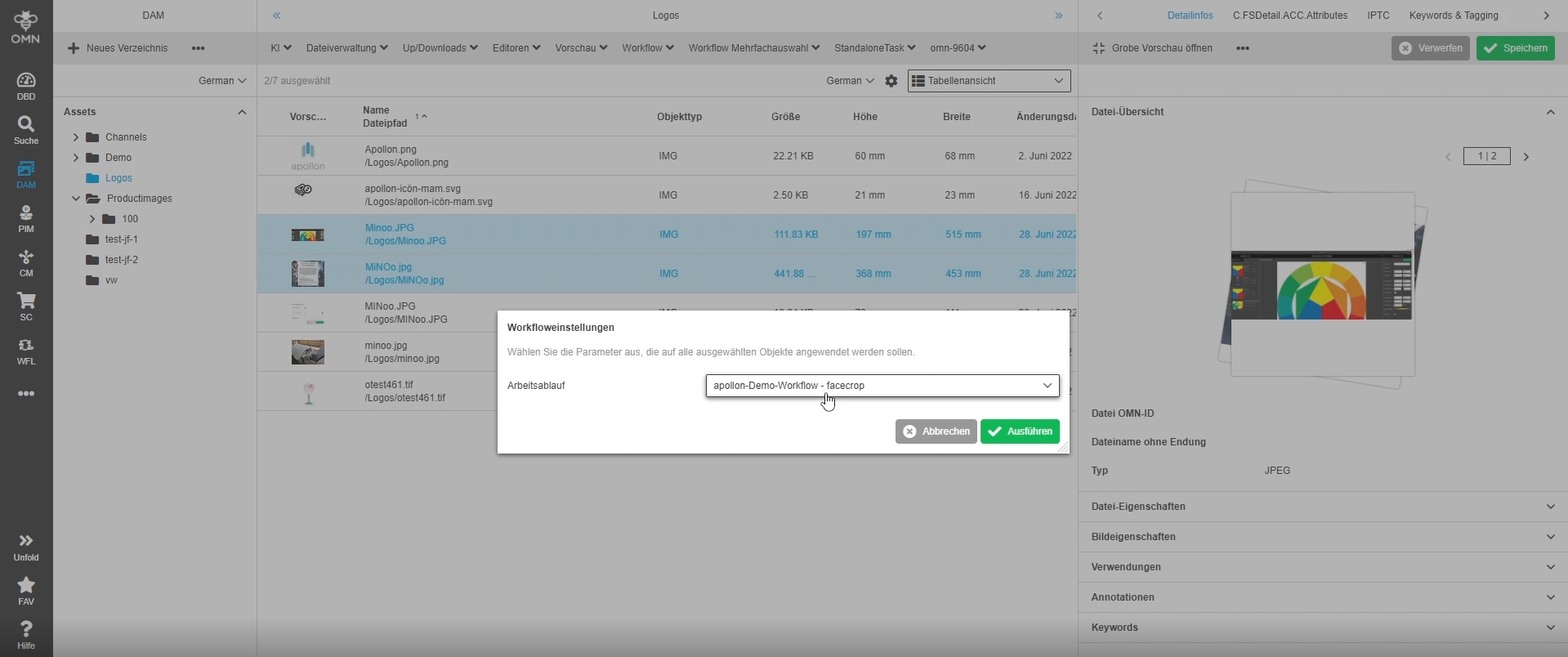The height and width of the screenshot is (657, 1568).
Task: Open the SC shopping cart module
Action: (26, 306)
